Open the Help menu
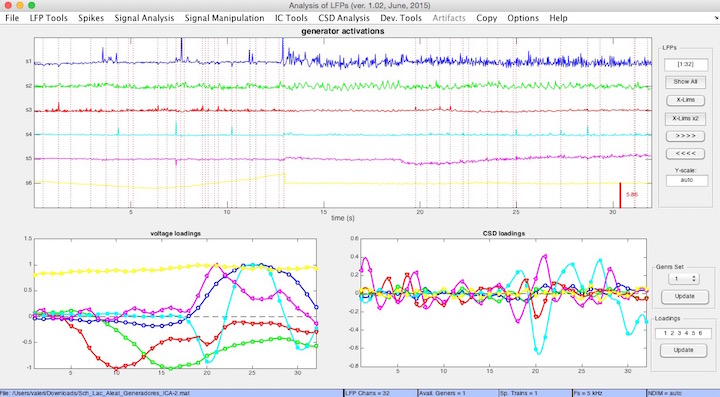 pyautogui.click(x=558, y=18)
